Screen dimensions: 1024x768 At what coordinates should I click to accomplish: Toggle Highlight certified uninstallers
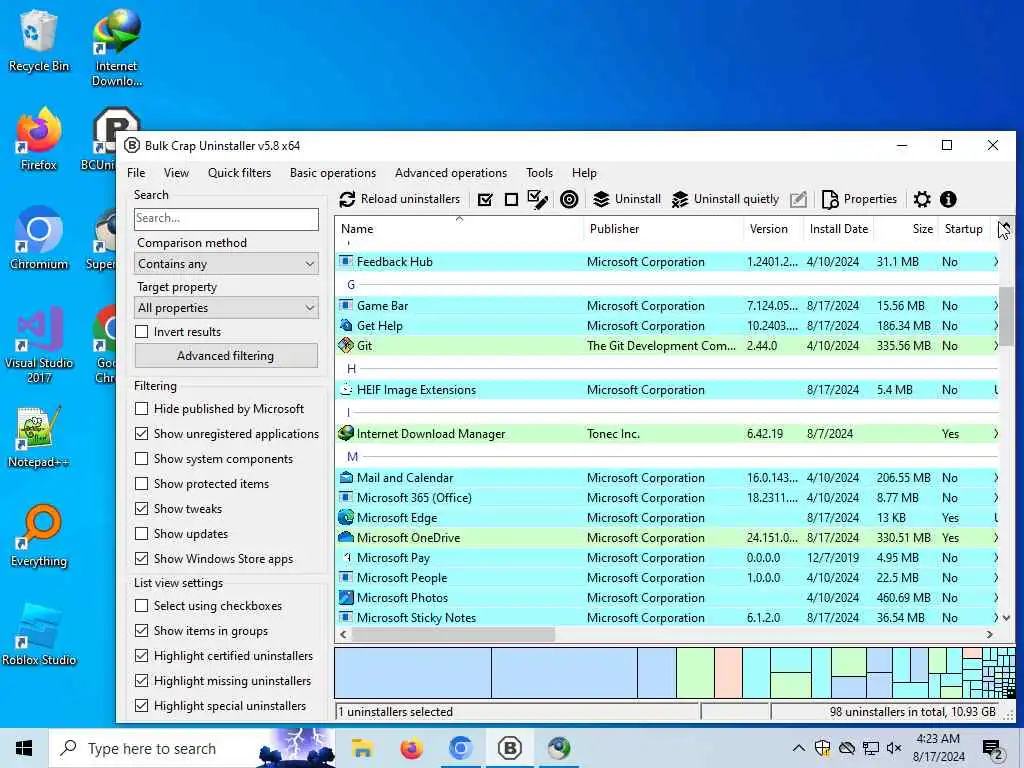coord(141,656)
